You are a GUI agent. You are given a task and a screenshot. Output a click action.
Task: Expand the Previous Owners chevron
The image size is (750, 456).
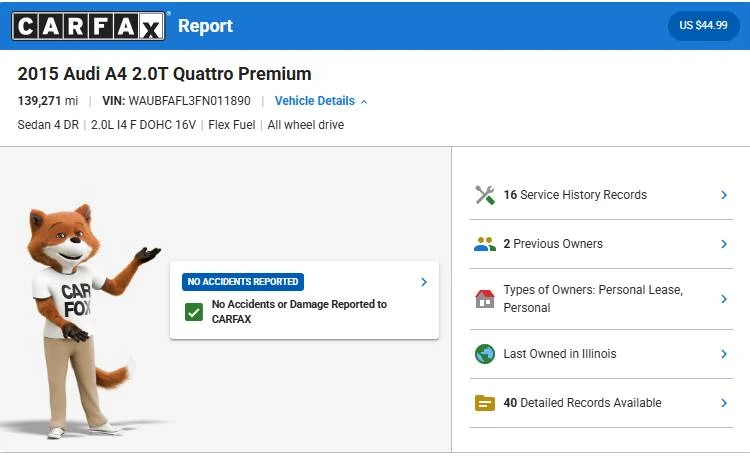[724, 244]
